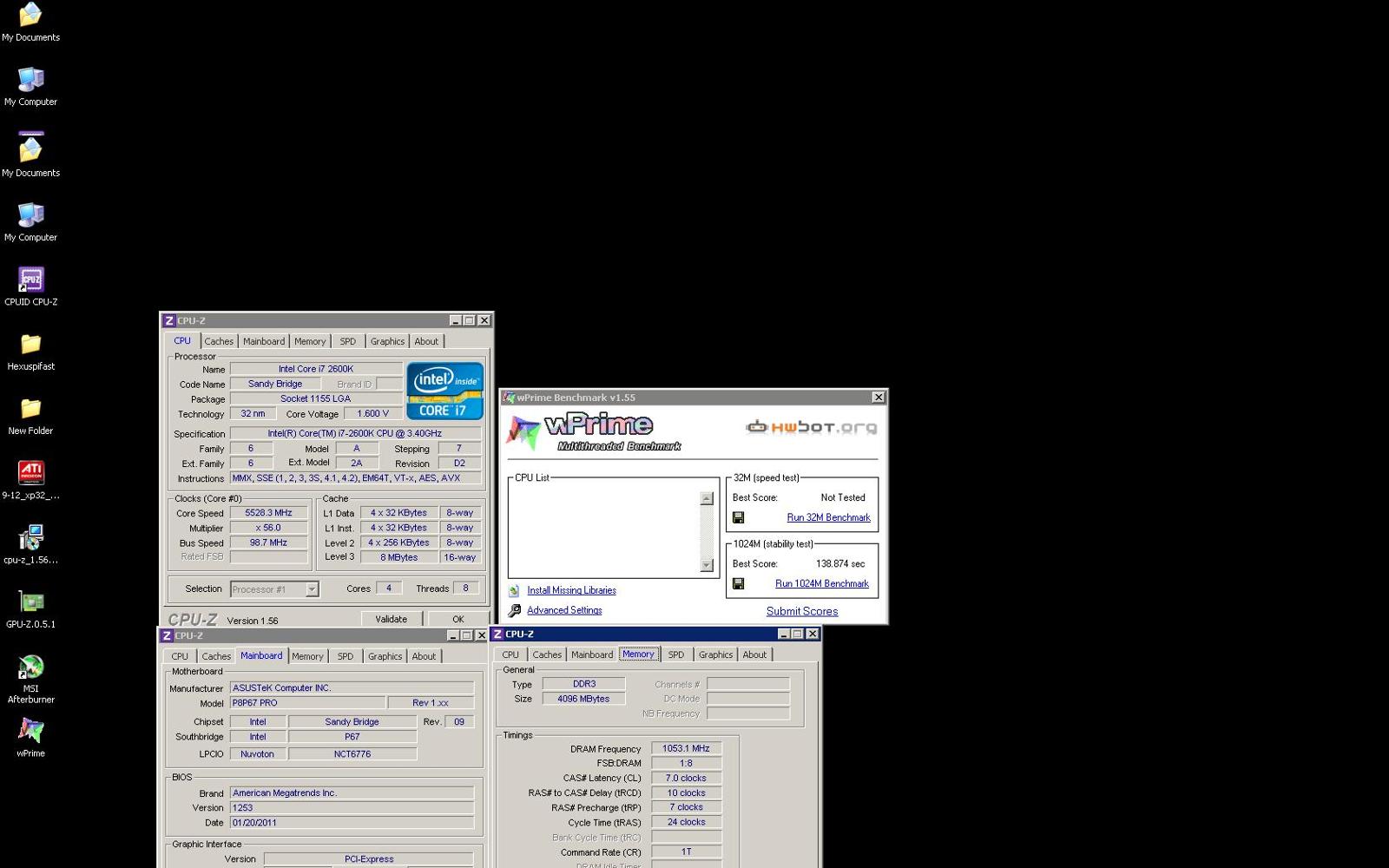Click Submit Scores link in wPrime

[x=802, y=611]
